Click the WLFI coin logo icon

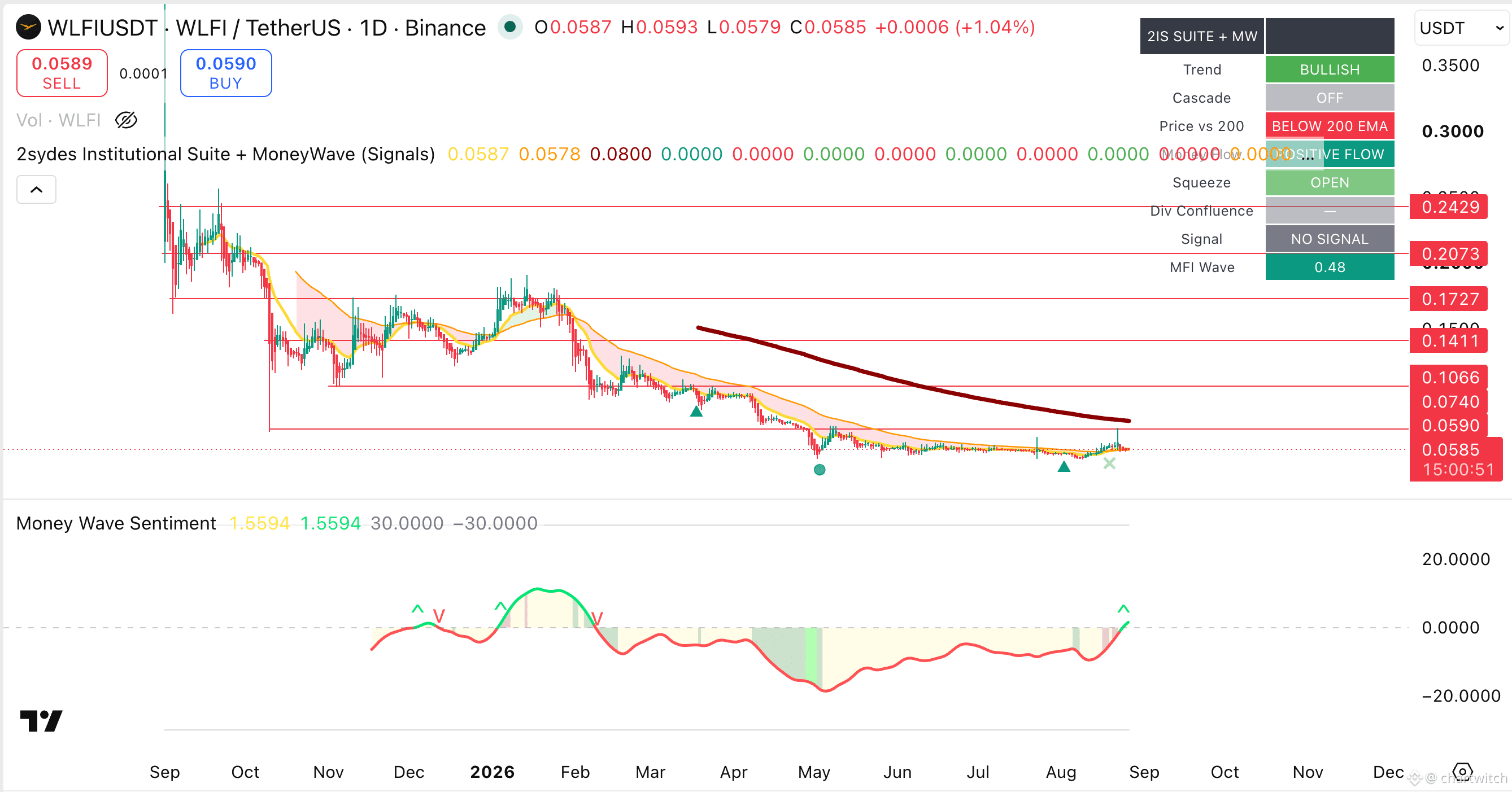pos(28,28)
